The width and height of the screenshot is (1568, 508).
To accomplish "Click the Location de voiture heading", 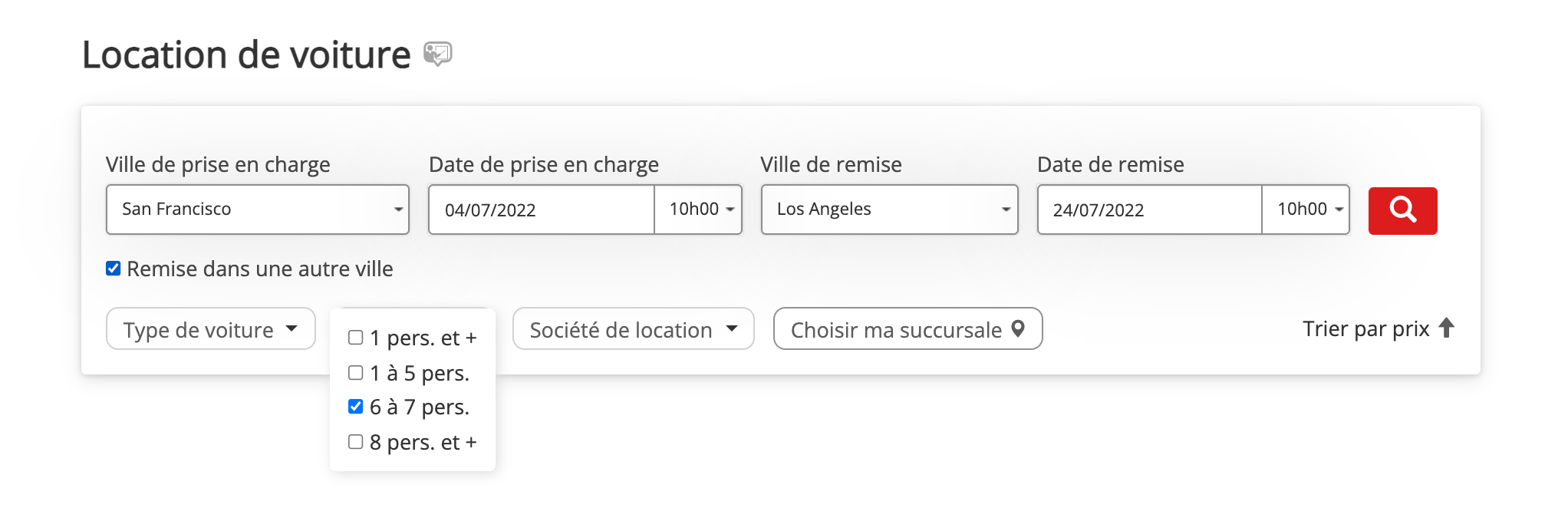I will (246, 55).
